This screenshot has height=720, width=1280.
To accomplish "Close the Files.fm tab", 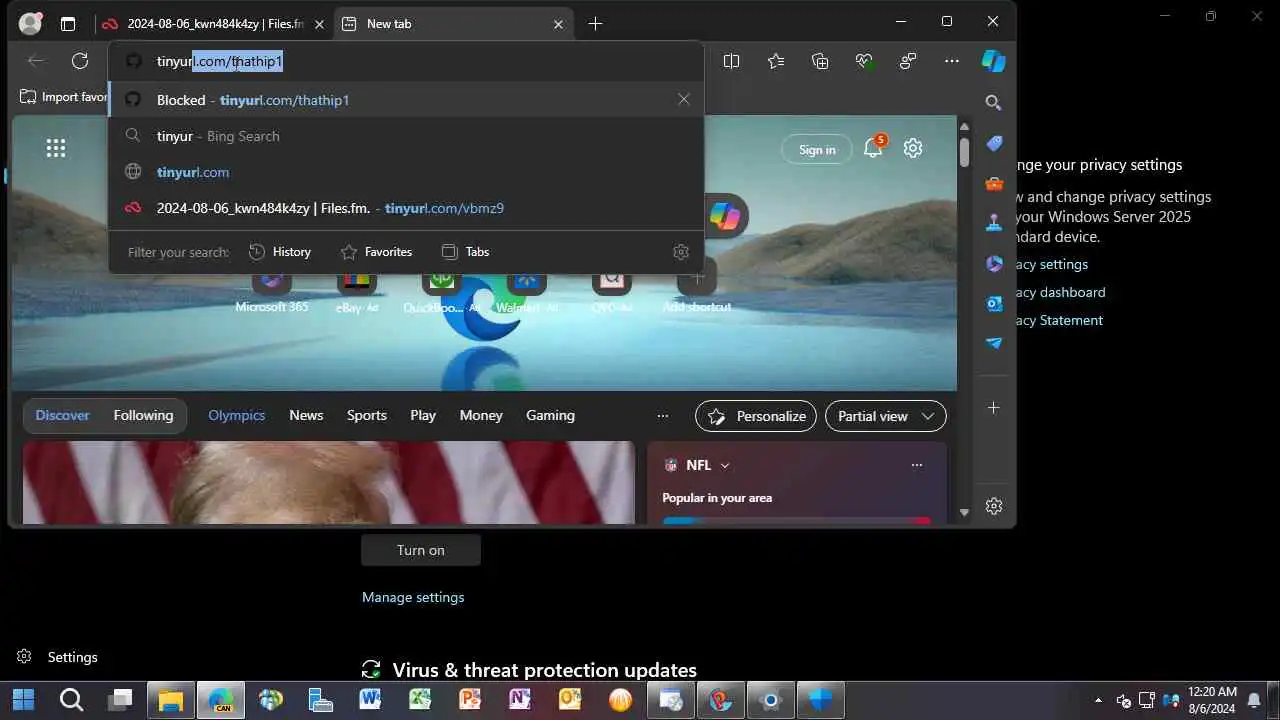I will coord(319,24).
